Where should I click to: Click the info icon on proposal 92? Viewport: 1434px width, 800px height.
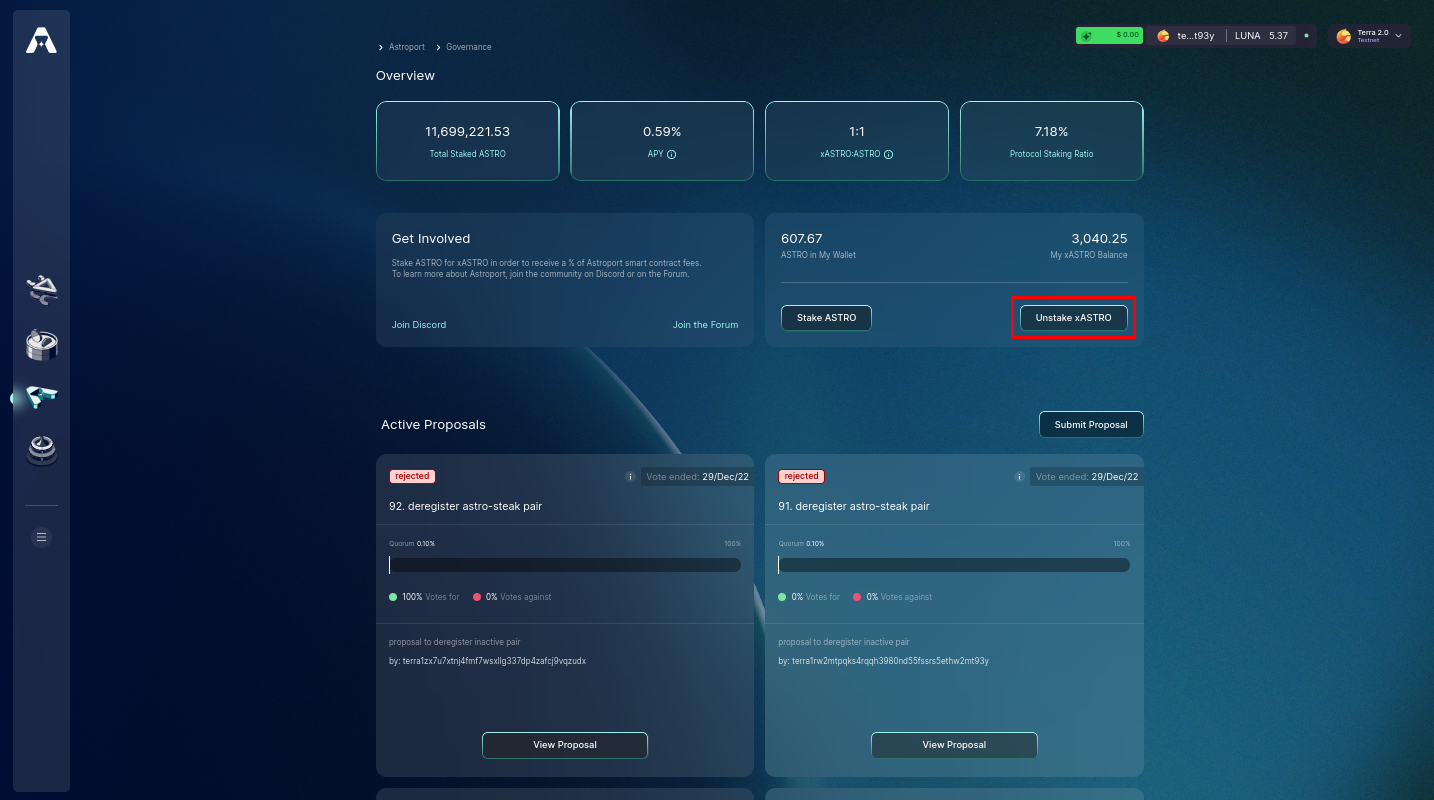click(x=630, y=477)
